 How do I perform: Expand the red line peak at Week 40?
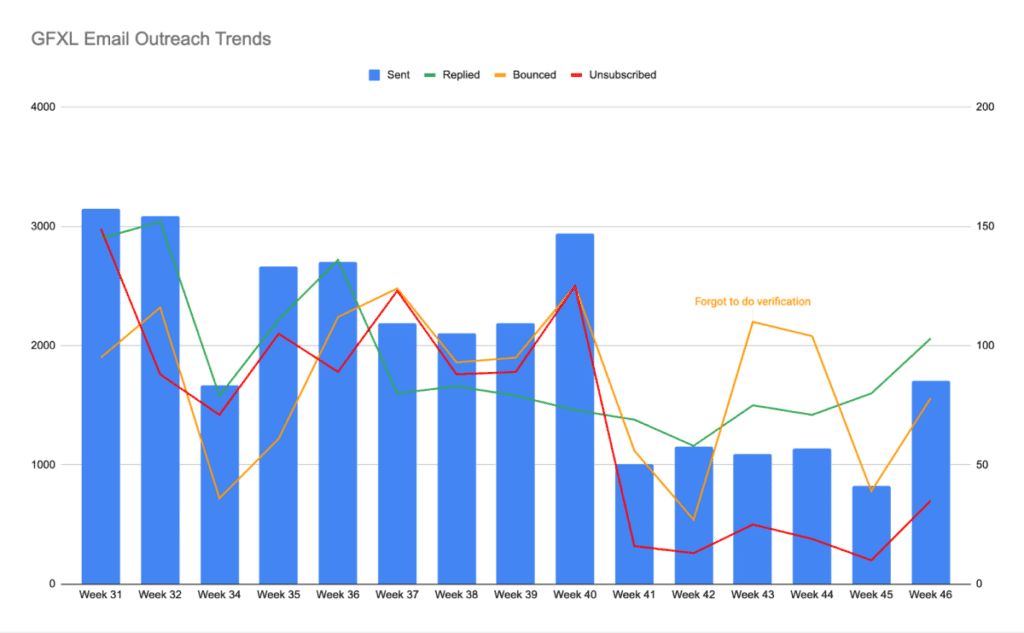tap(575, 284)
